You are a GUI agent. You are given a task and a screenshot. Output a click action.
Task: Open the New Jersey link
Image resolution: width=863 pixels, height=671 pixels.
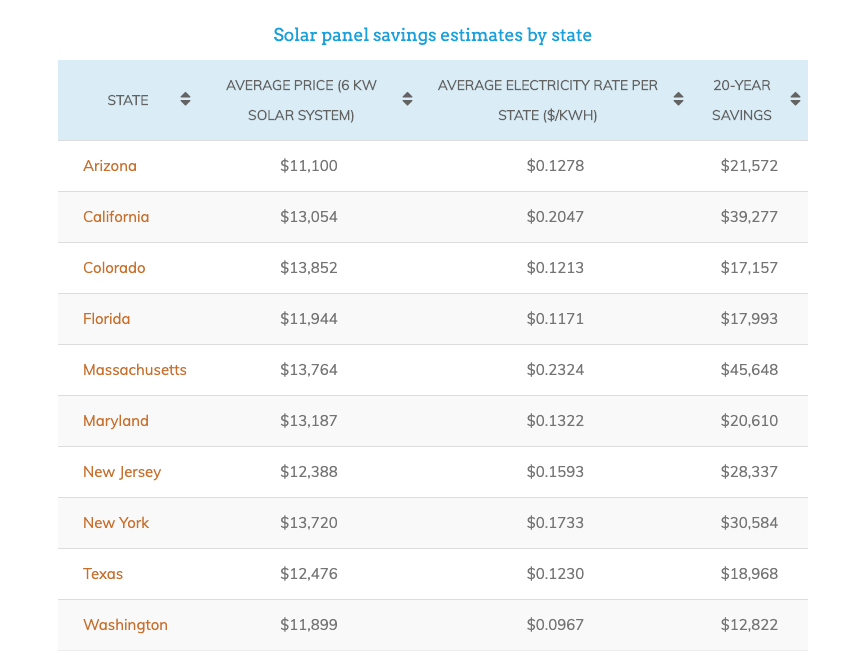122,472
